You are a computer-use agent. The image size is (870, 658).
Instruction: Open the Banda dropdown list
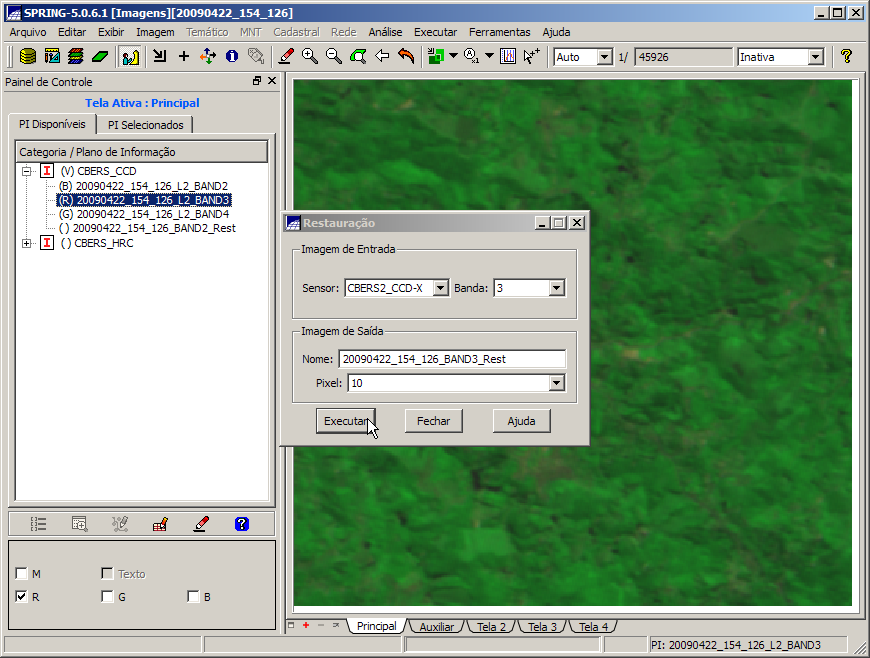(557, 288)
